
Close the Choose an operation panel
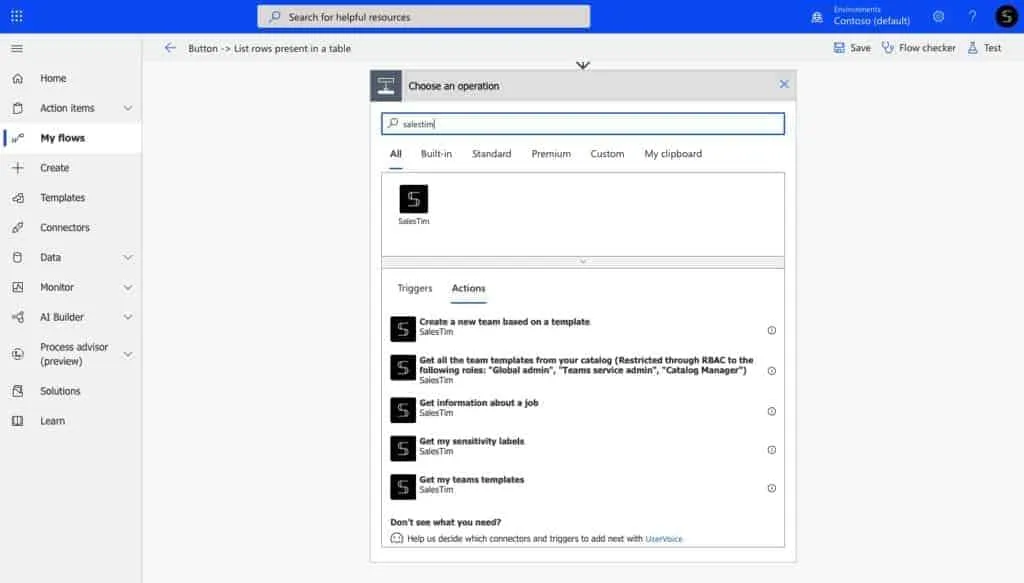point(784,85)
